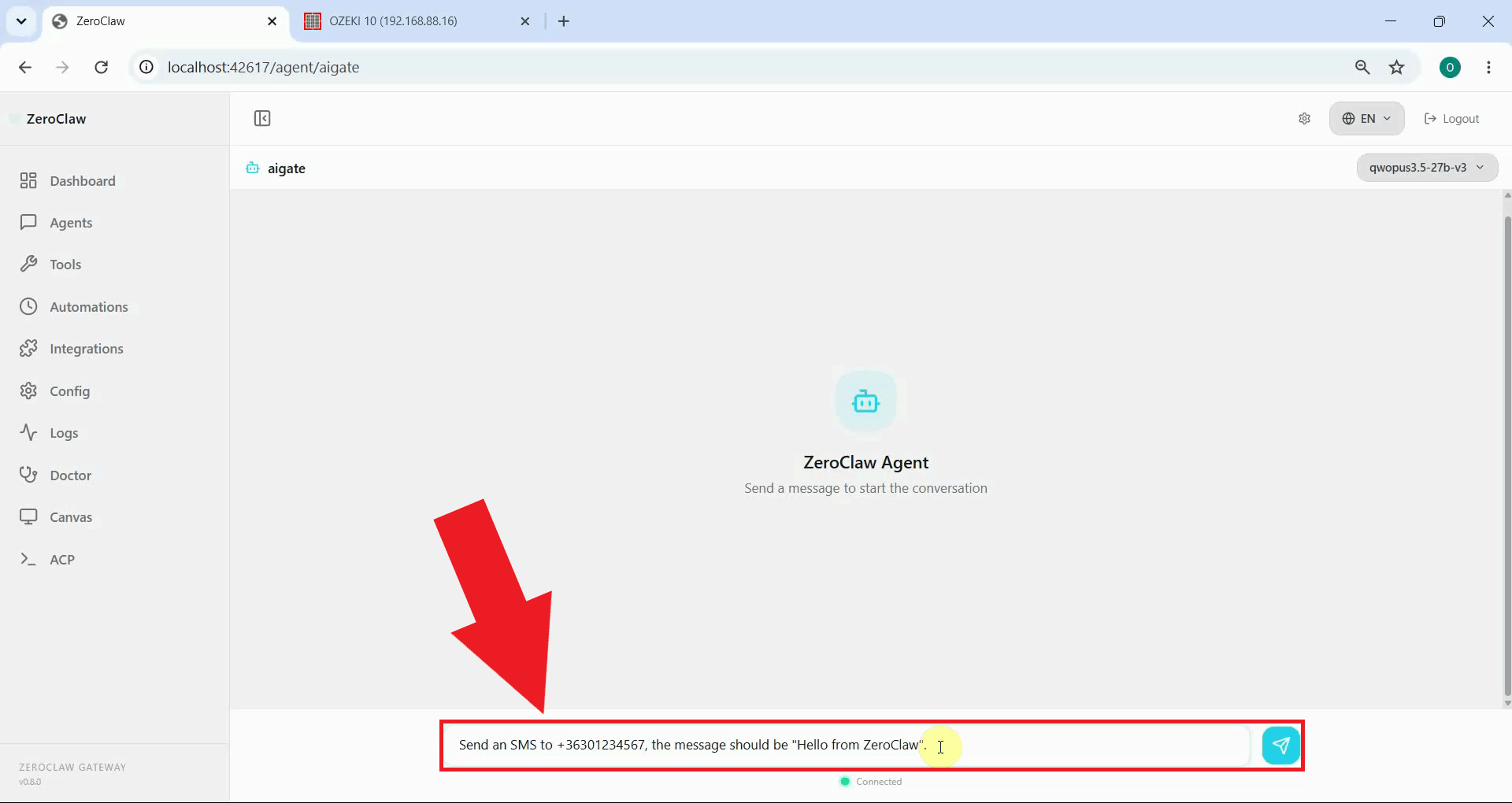Open Canvas monitor icon
The width and height of the screenshot is (1512, 803).
click(x=28, y=517)
